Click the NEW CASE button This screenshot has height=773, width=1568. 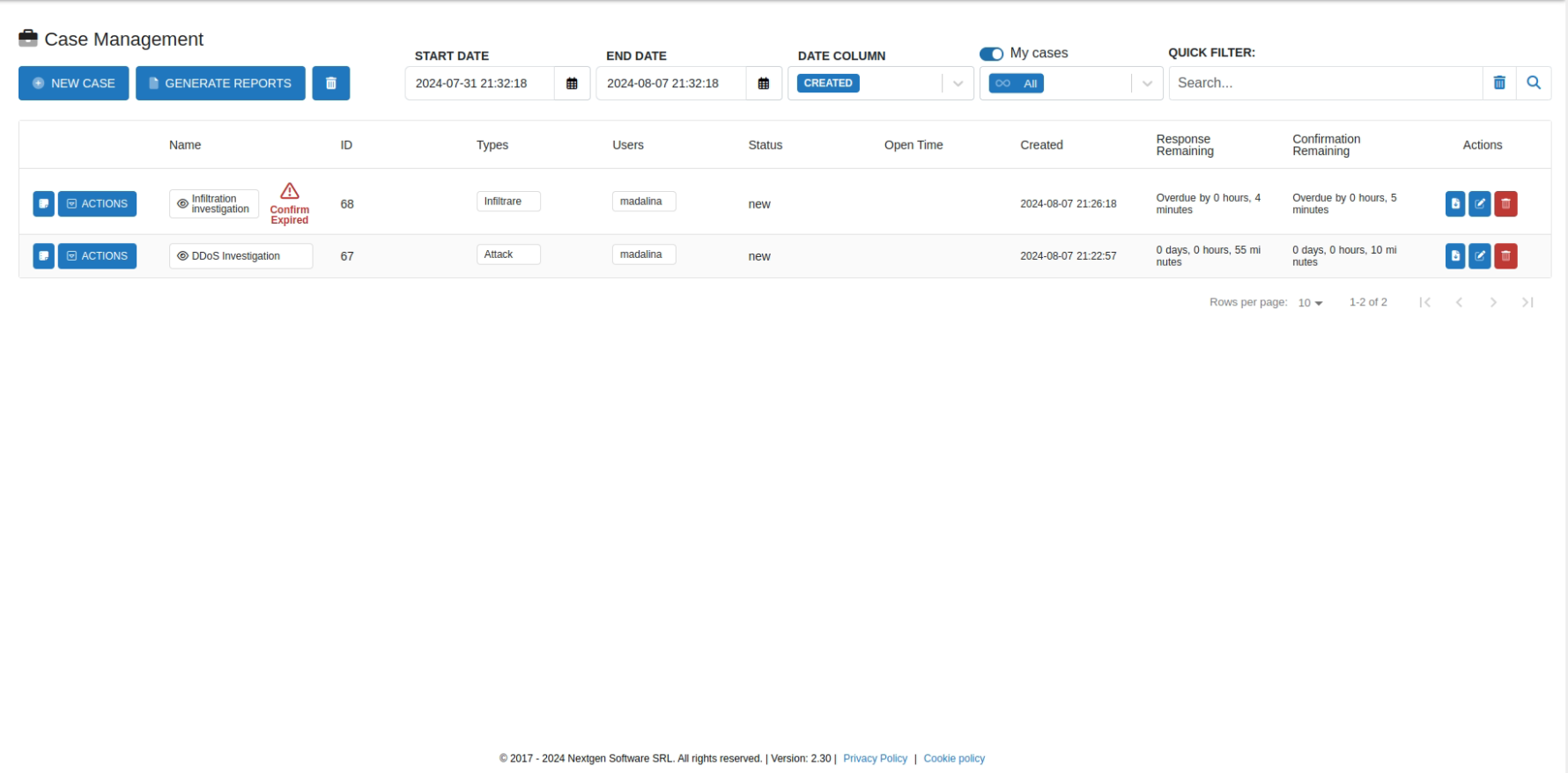tap(74, 83)
